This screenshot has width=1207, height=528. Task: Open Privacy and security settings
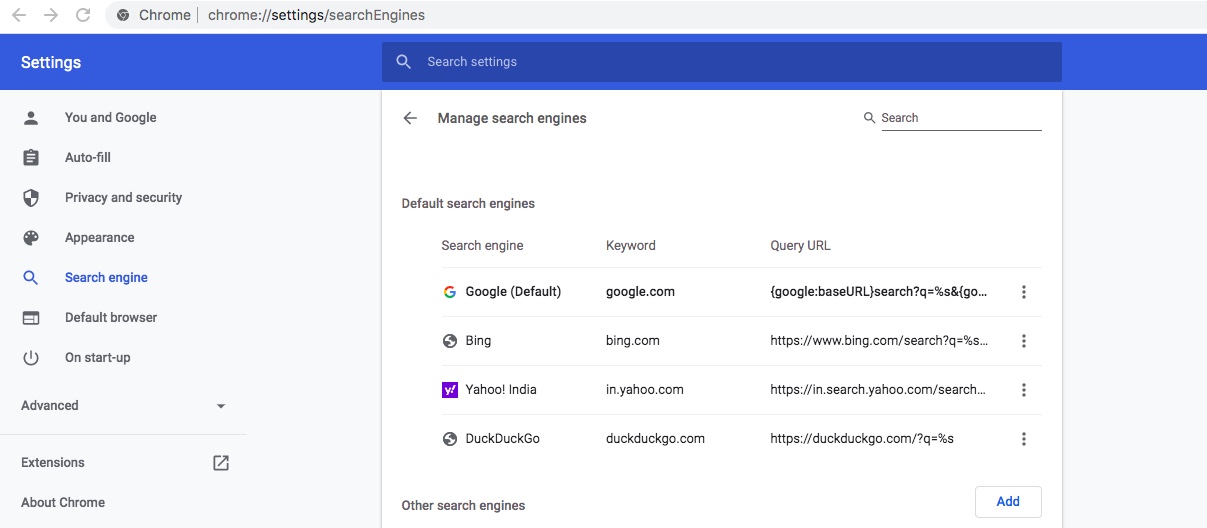(123, 197)
